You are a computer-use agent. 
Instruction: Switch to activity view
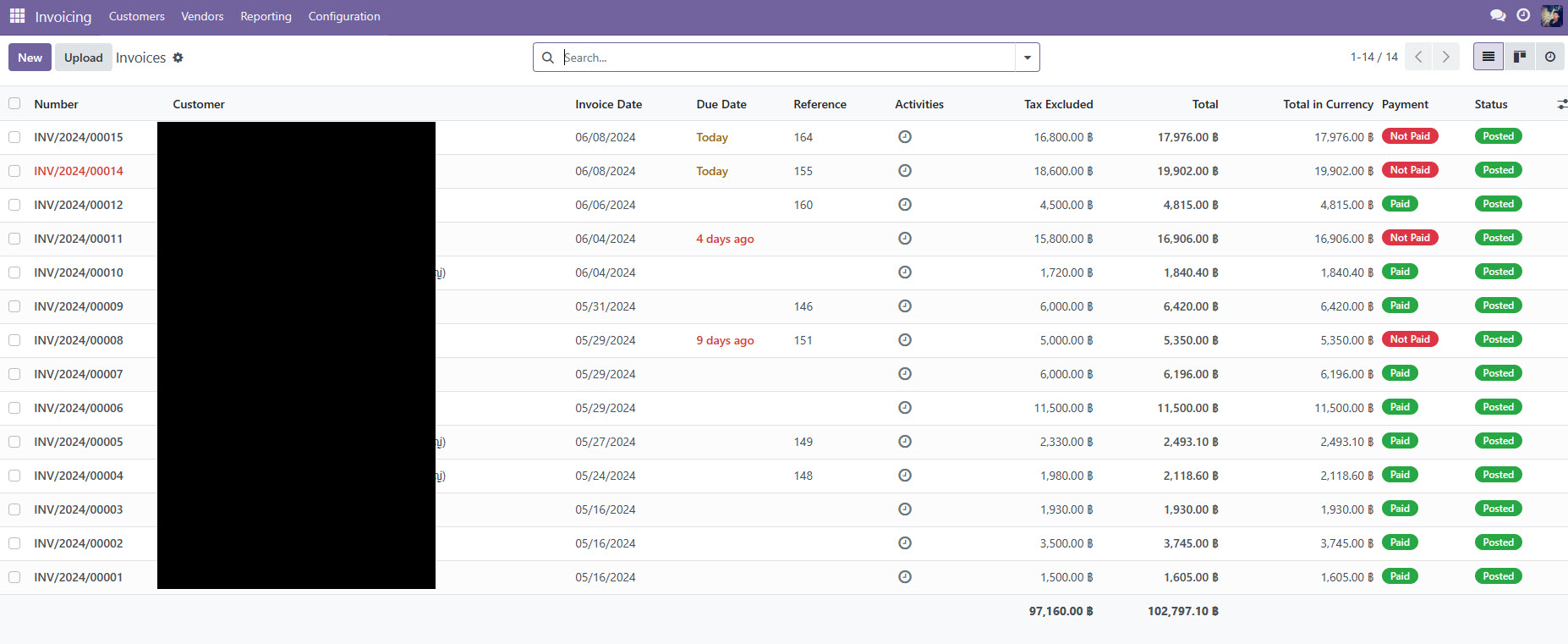pos(1549,57)
